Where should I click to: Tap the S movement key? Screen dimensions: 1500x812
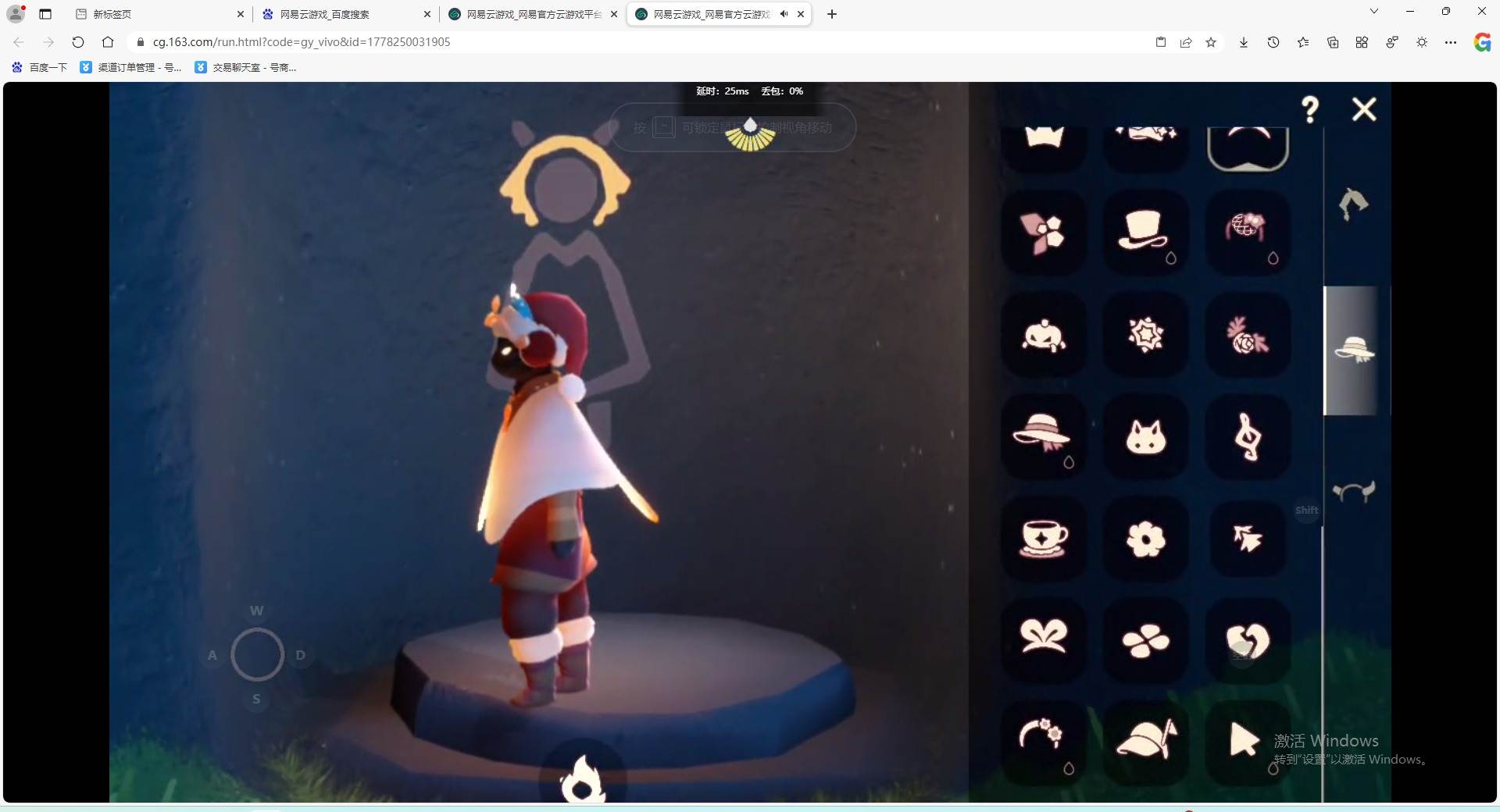pos(256,699)
